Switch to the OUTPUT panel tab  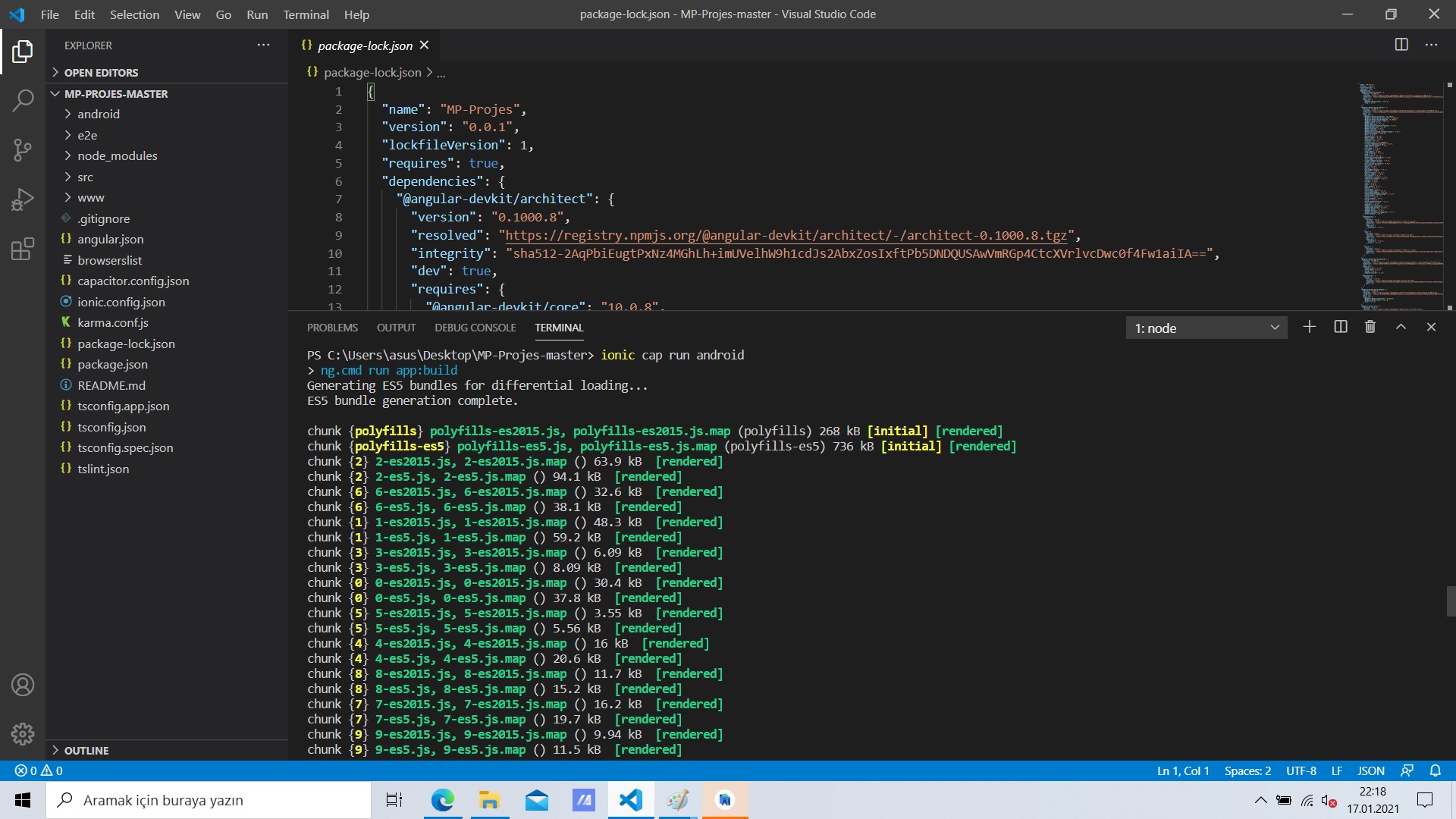[396, 328]
